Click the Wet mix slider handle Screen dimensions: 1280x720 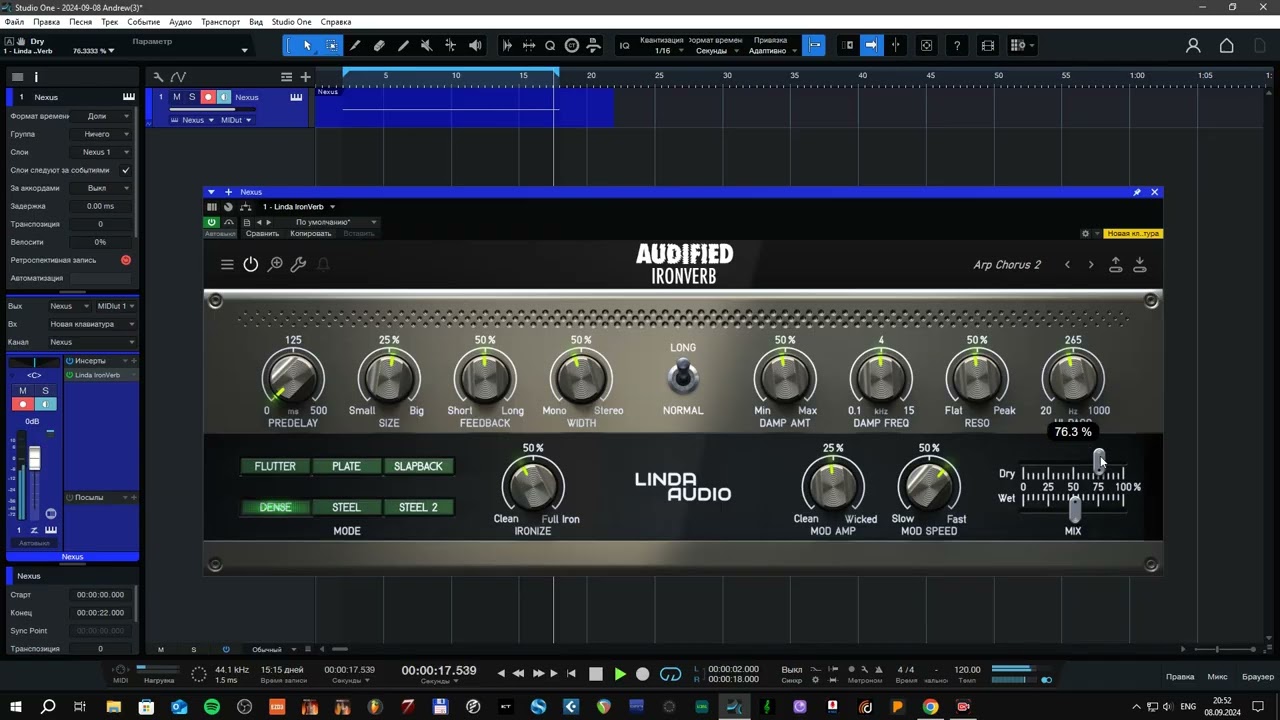coord(1074,510)
